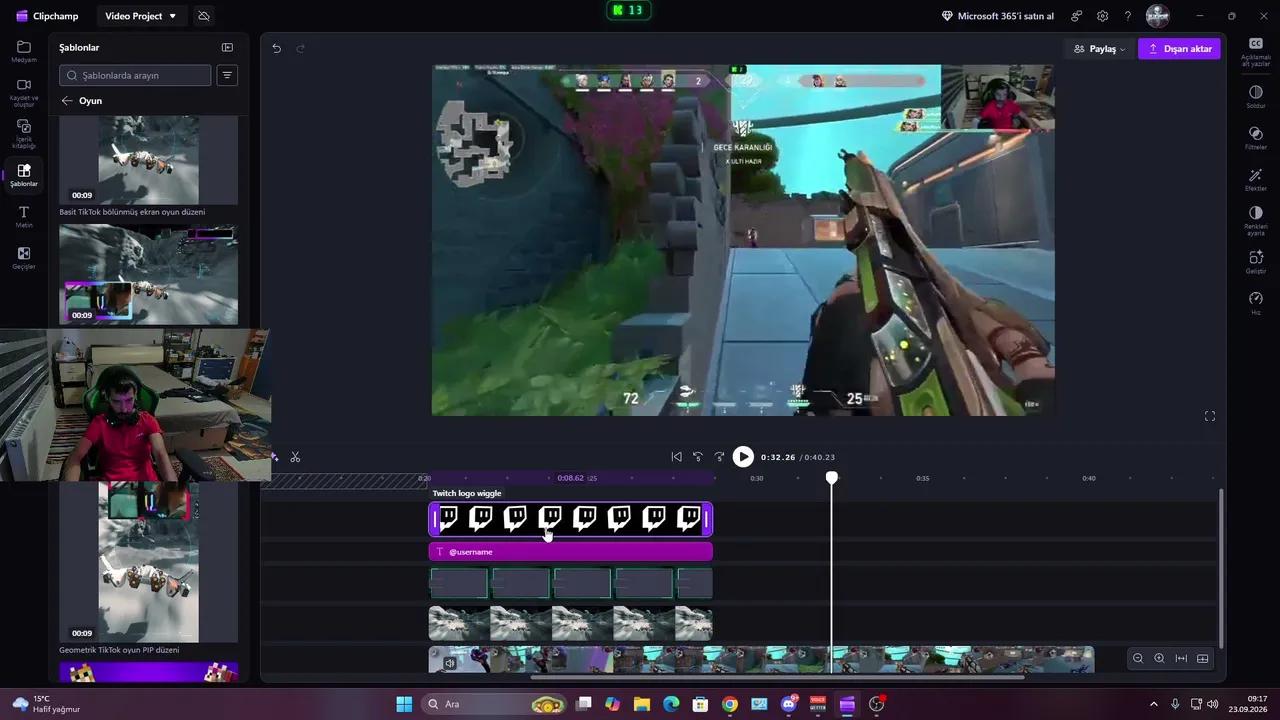Open the Soldur fade panel
Viewport: 1280px width, 720px height.
coord(1256,97)
